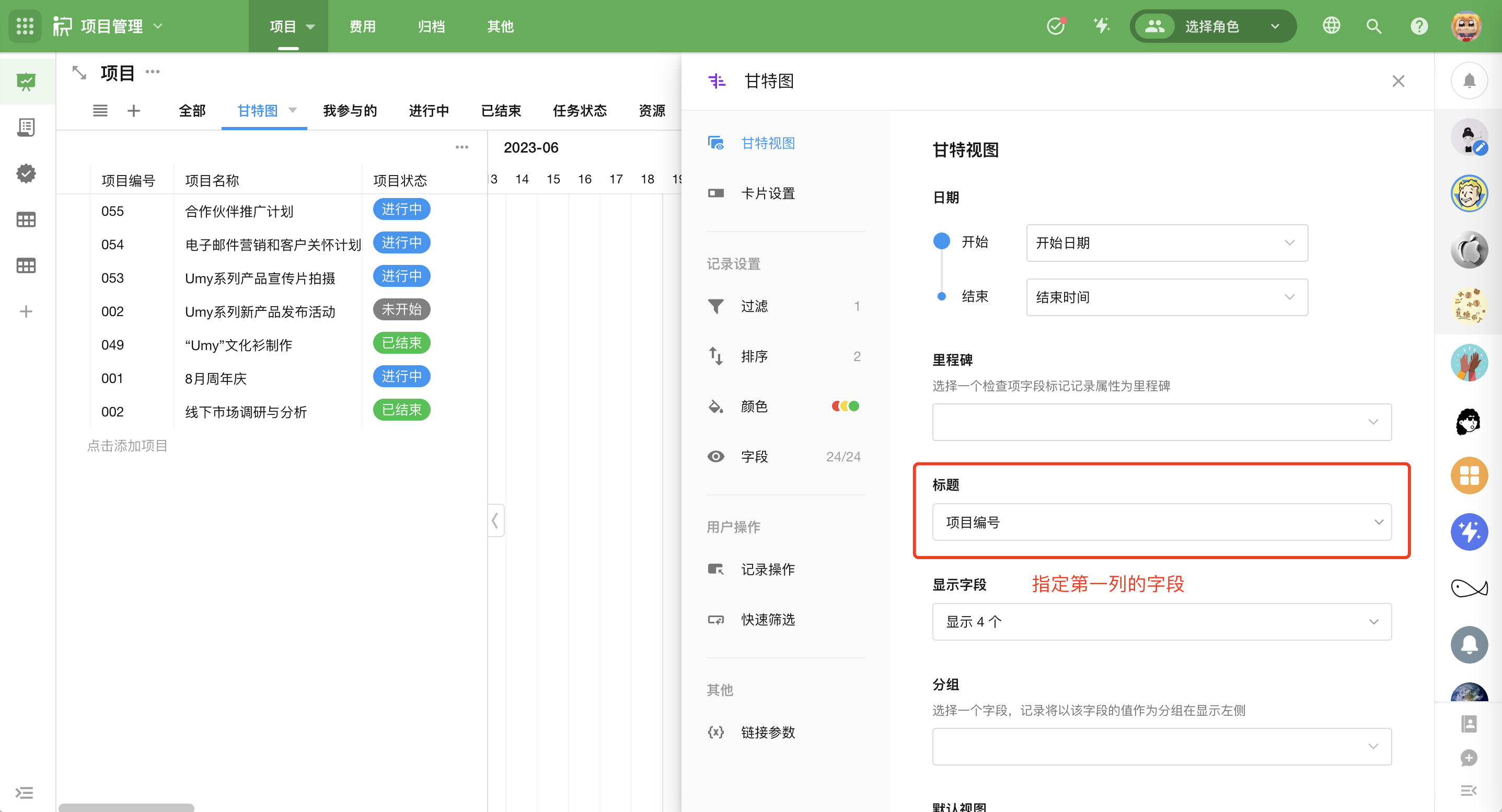Select the verified badge icon in left sidebar
This screenshot has width=1502, height=812.
pos(26,173)
